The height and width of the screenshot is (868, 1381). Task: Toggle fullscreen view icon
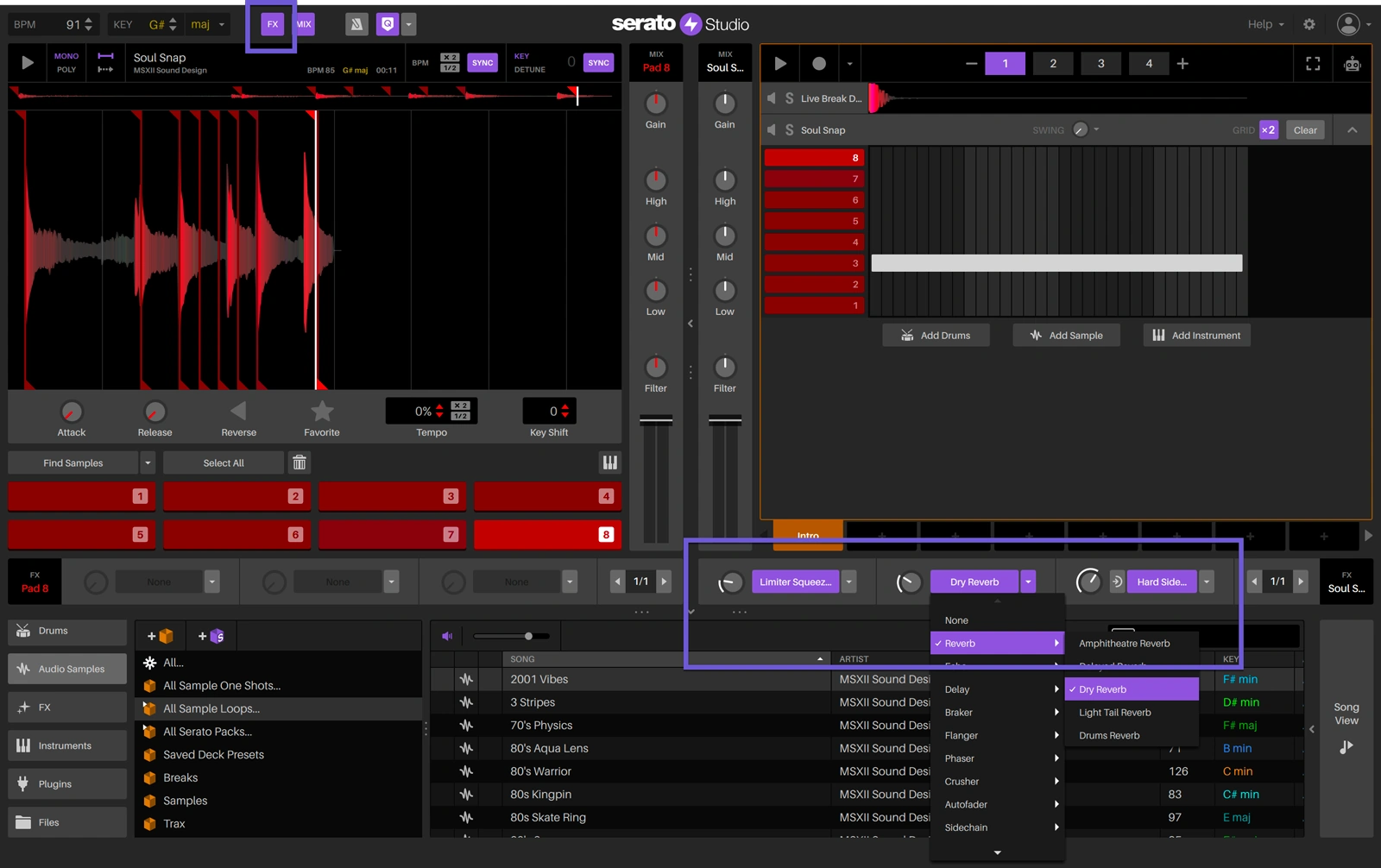point(1313,63)
